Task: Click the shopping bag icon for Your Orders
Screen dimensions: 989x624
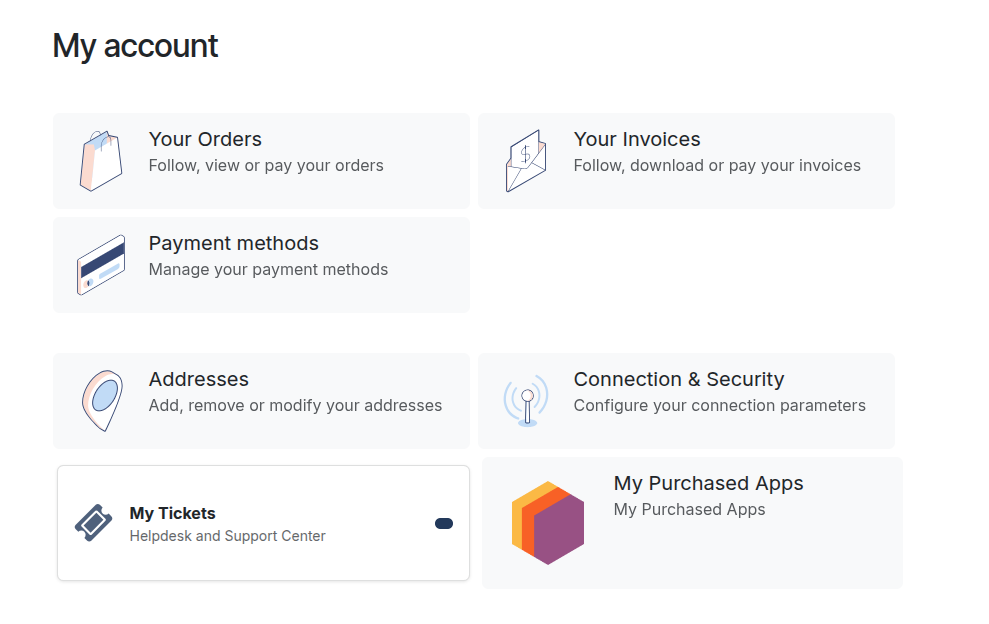Action: 100,158
